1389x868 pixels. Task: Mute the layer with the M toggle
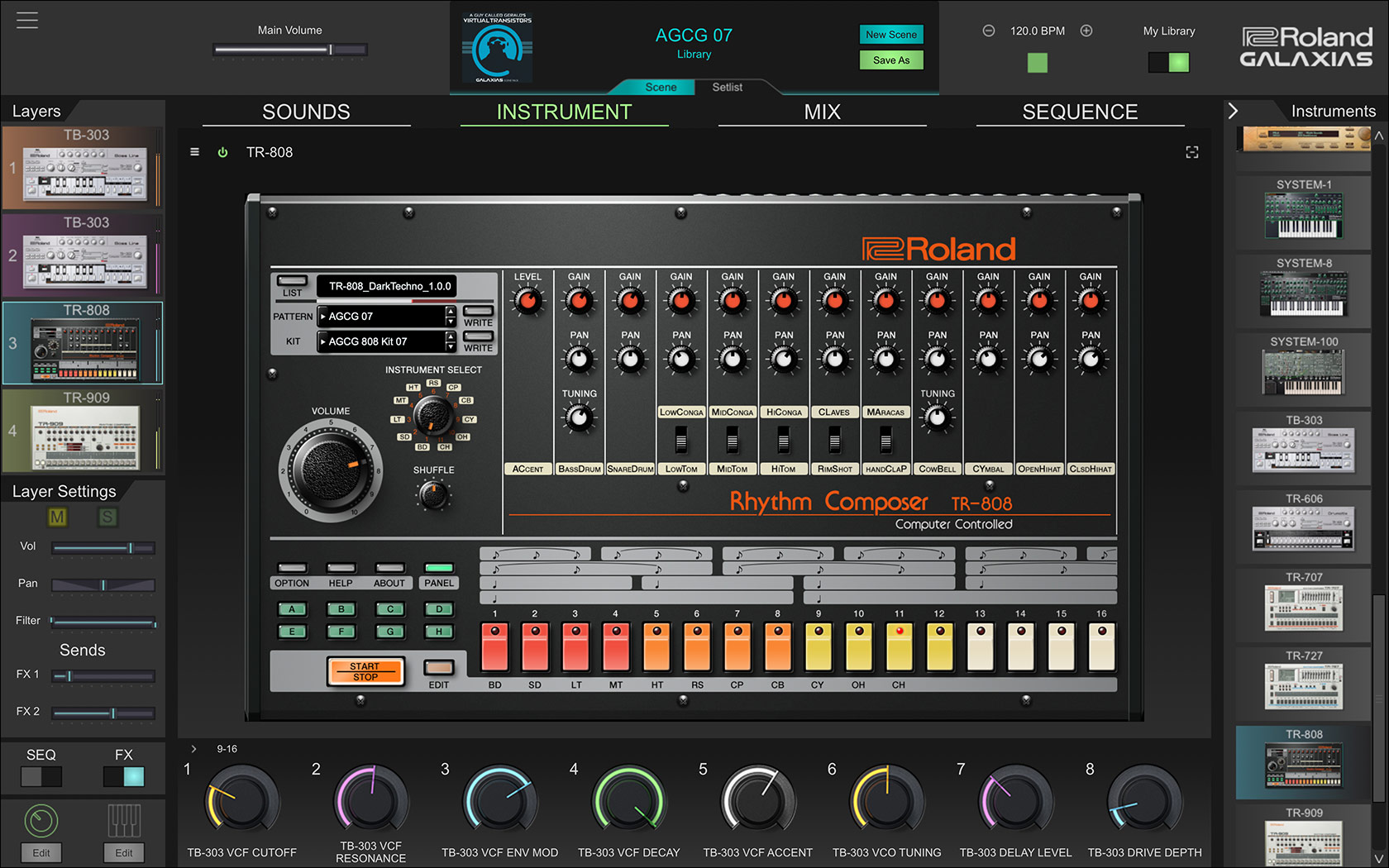click(58, 517)
